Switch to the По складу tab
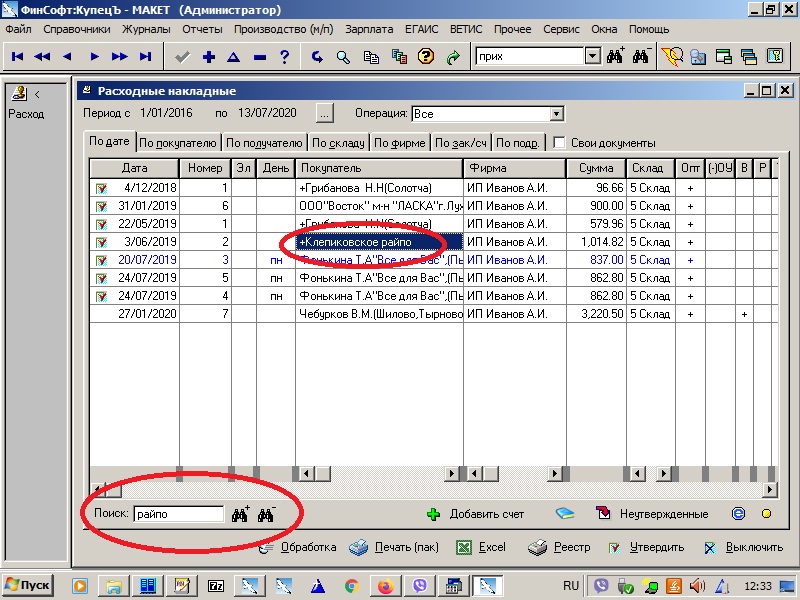The width and height of the screenshot is (800, 600). click(x=339, y=143)
